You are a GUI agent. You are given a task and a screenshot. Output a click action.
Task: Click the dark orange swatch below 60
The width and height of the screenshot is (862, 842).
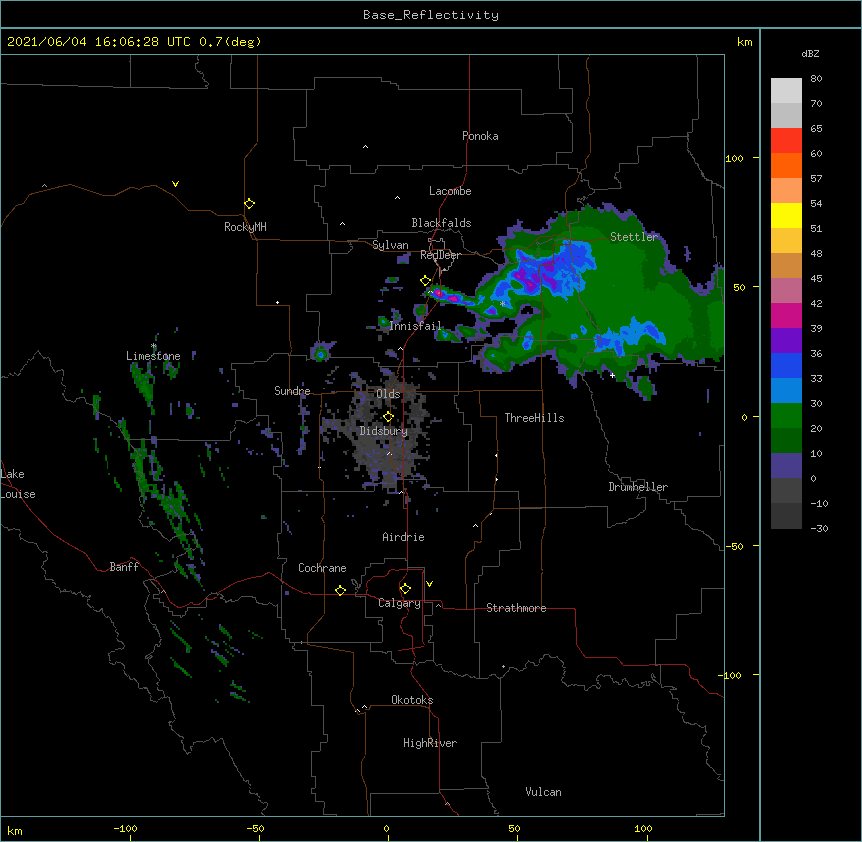(x=786, y=165)
